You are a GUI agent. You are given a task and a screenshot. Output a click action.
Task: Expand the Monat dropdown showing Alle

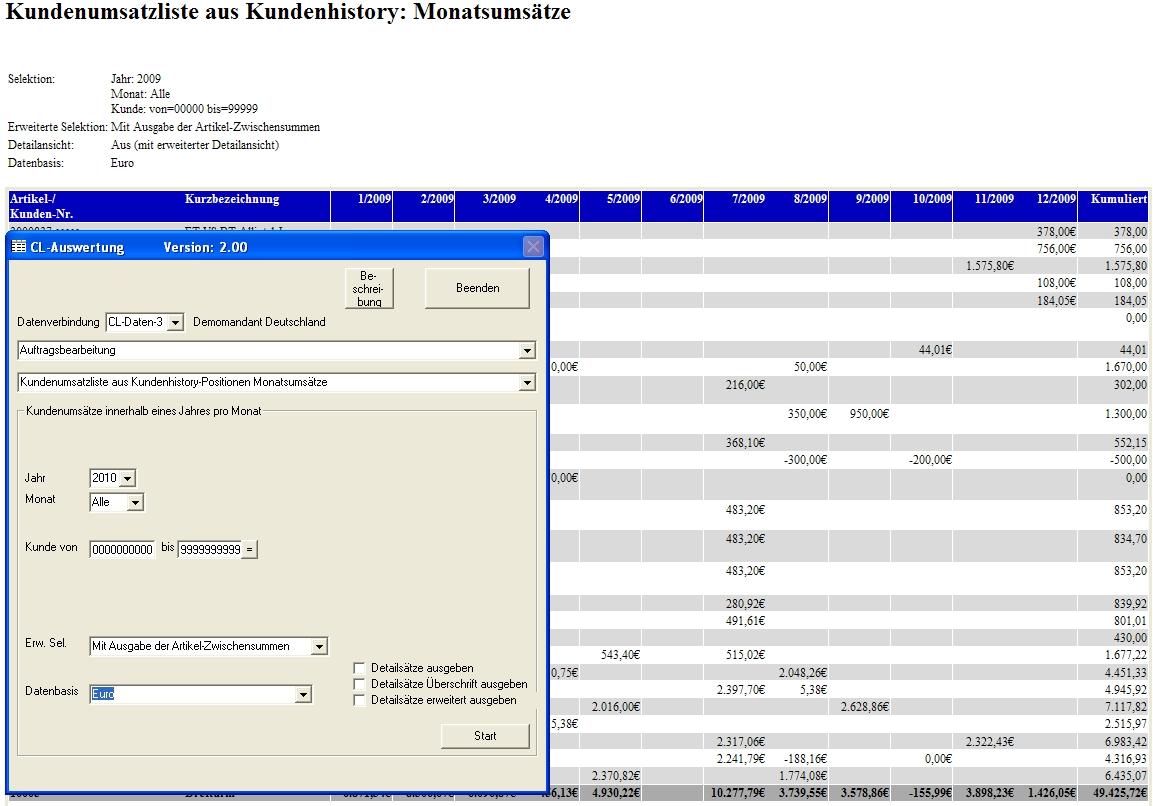coord(135,502)
